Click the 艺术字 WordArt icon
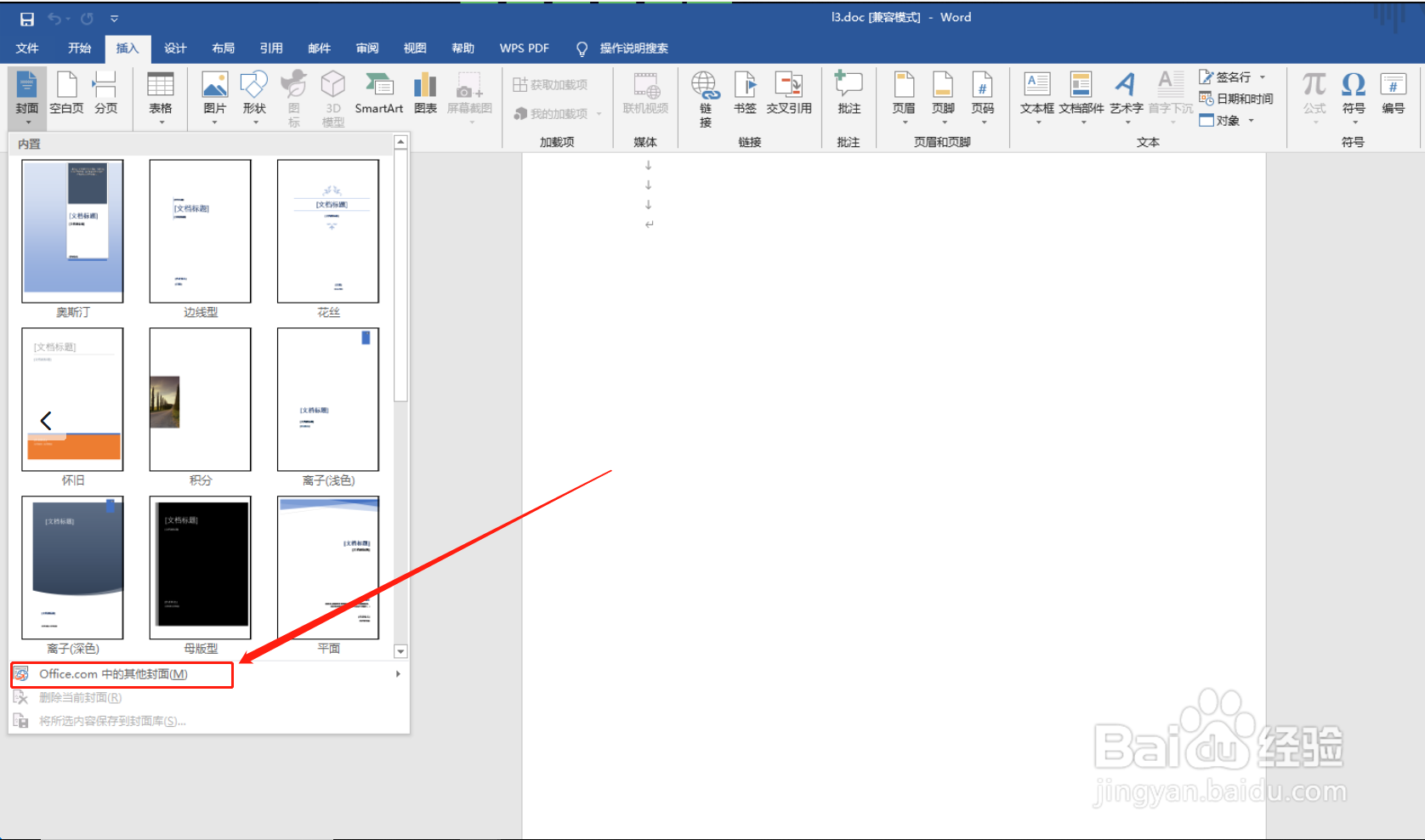Screen dimensions: 1425x840 [1126, 86]
